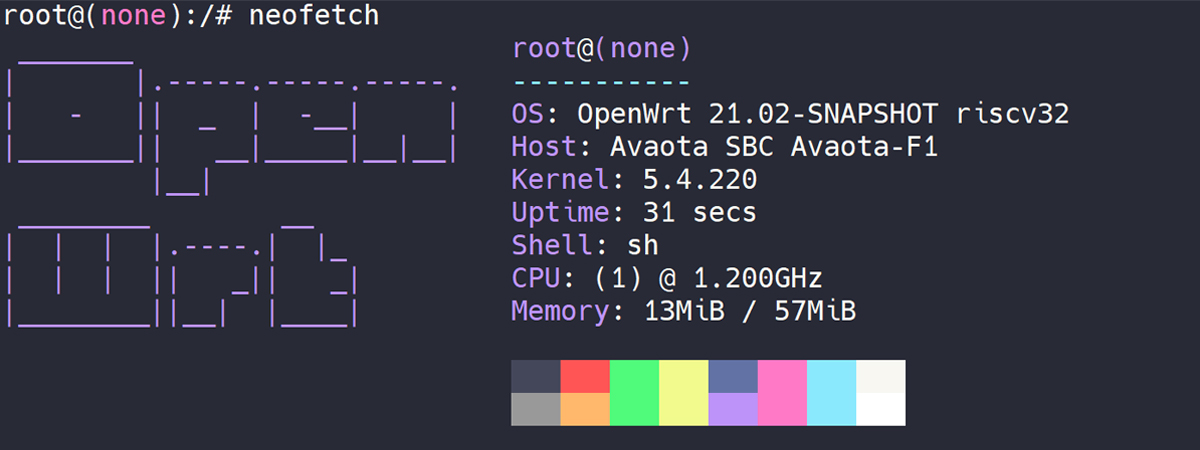Viewport: 1200px width, 450px height.
Task: Click the dark slate top-row swatch
Action: [536, 376]
